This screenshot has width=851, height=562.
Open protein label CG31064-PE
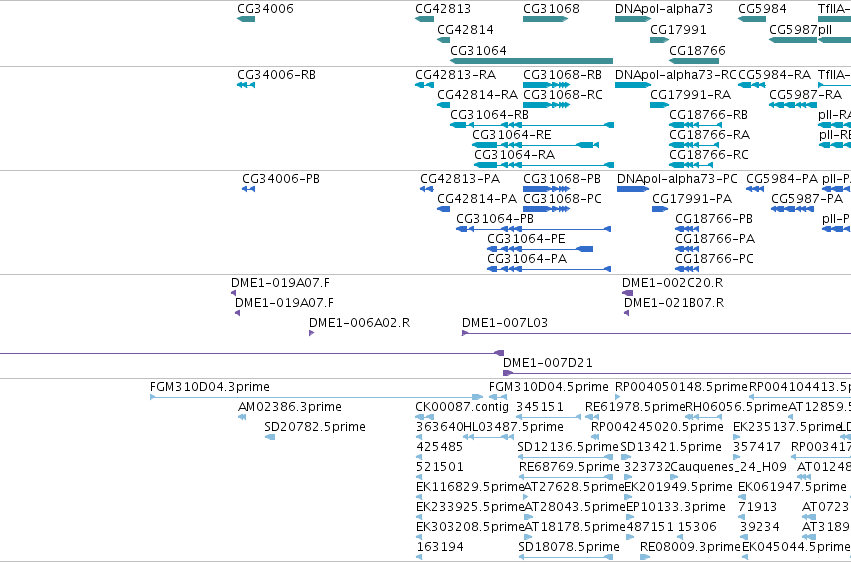tap(526, 239)
